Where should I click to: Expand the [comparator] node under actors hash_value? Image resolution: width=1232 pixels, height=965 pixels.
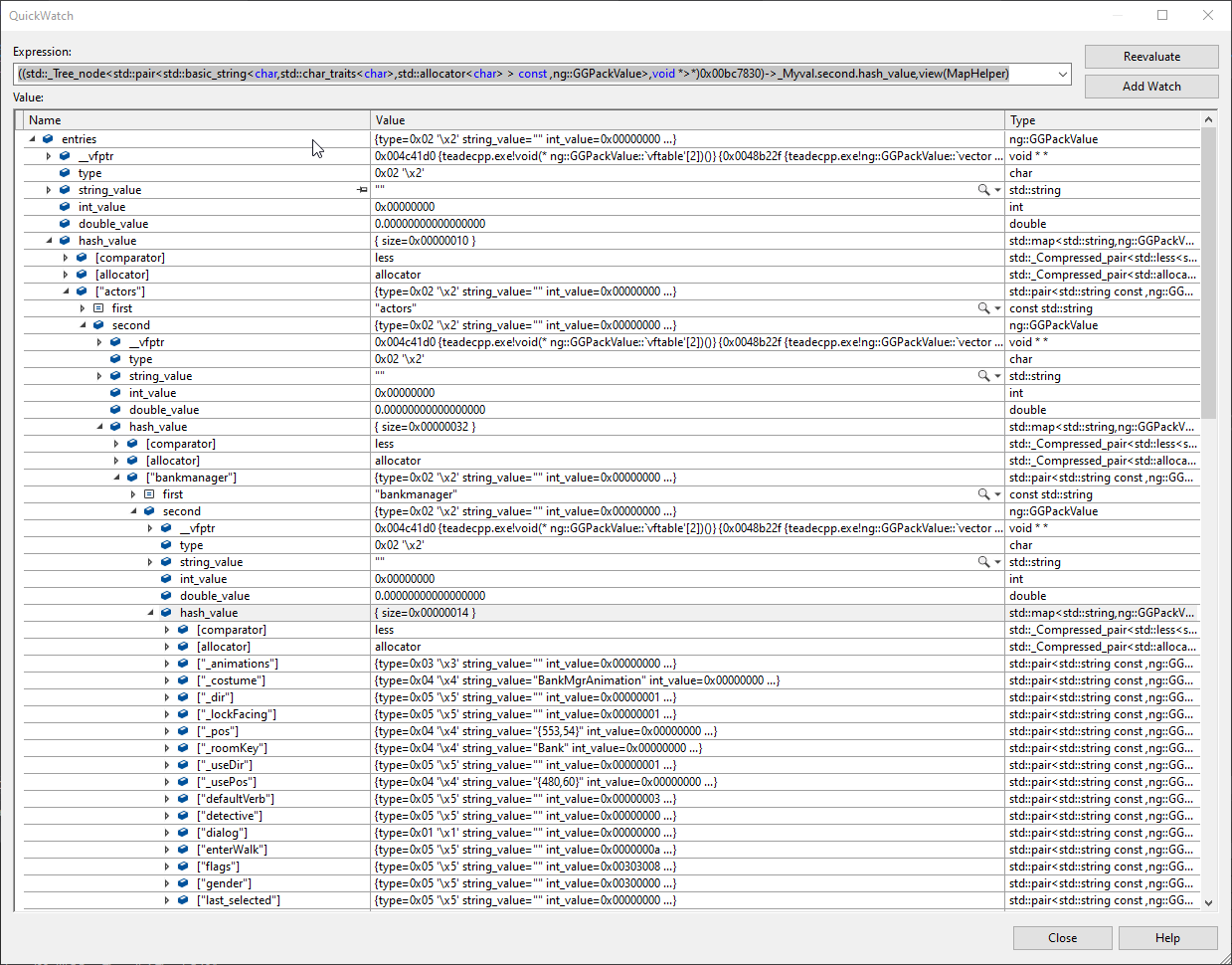point(116,444)
